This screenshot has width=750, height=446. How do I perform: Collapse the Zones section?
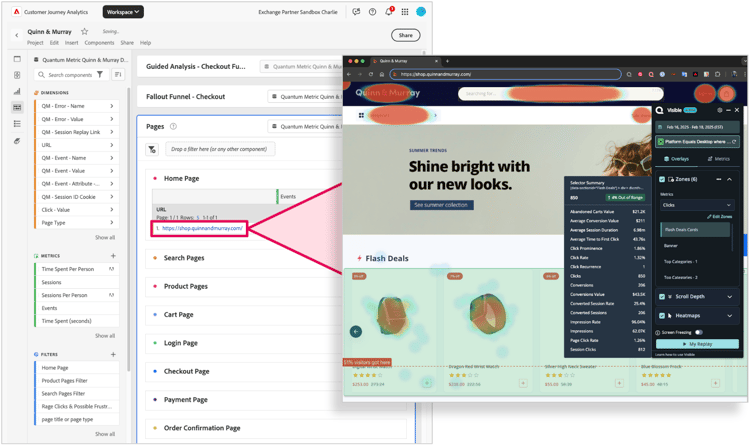pyautogui.click(x=729, y=179)
